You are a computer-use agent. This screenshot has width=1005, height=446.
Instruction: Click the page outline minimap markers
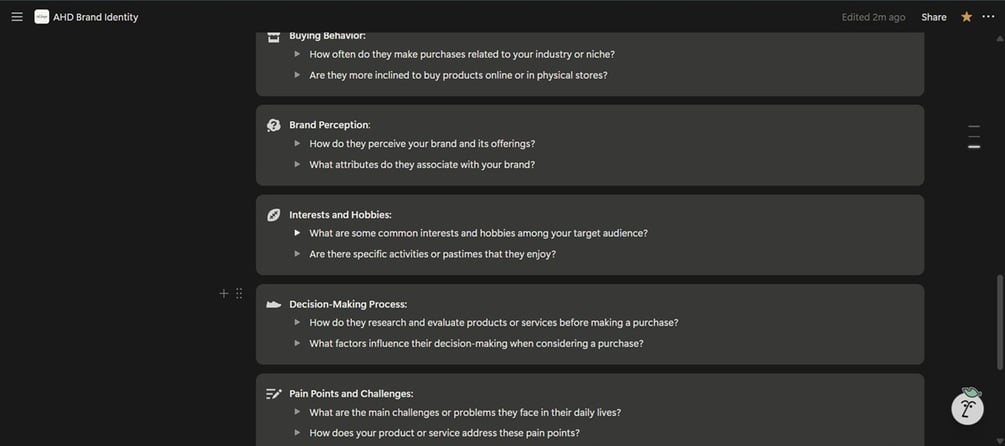974,137
